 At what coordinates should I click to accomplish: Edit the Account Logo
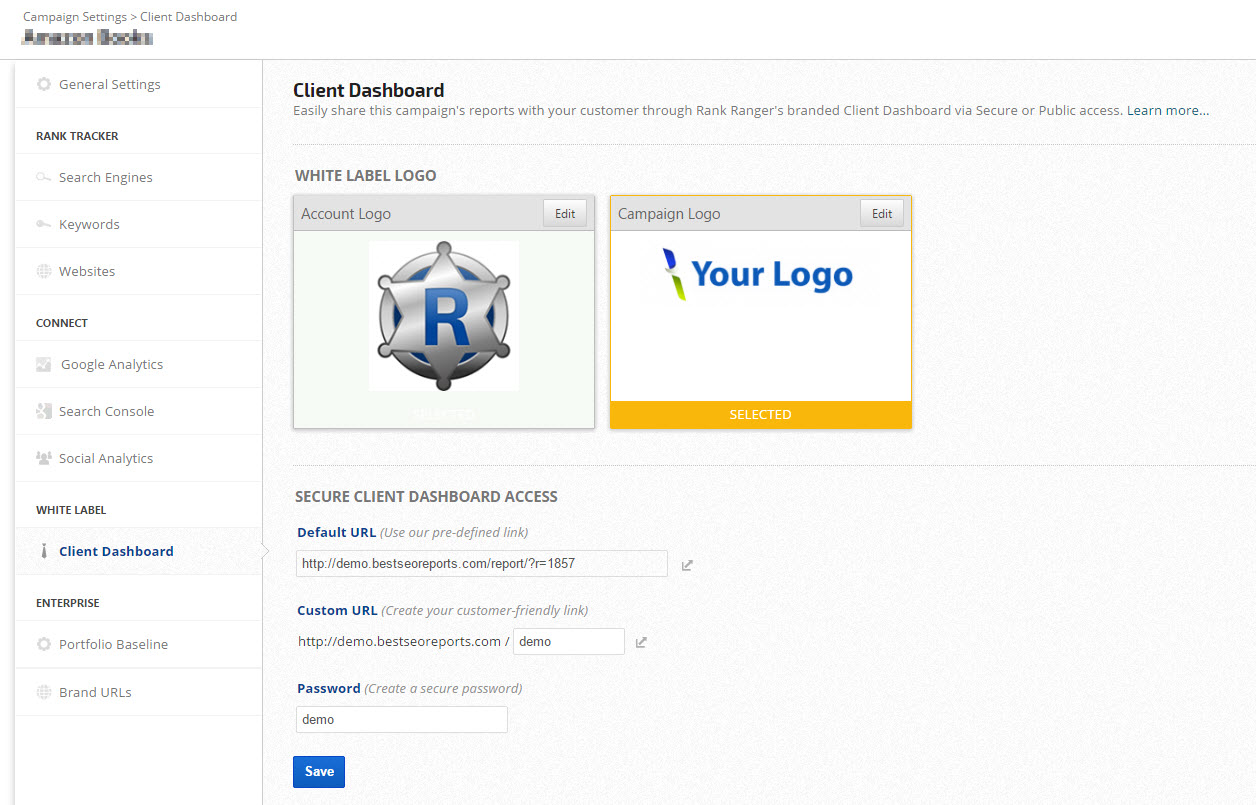[x=565, y=214]
